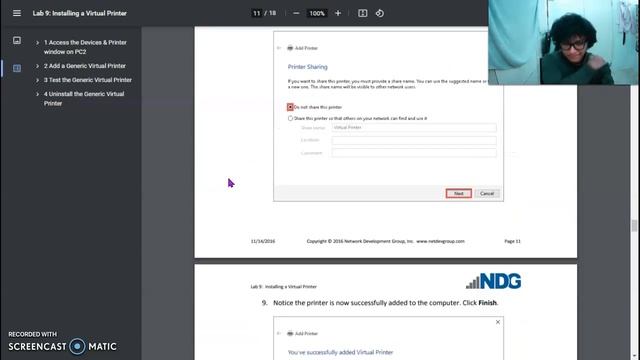Expand the '2 Add a Generic Virtual Printer' chevron
This screenshot has width=640, height=360.
(x=38, y=66)
